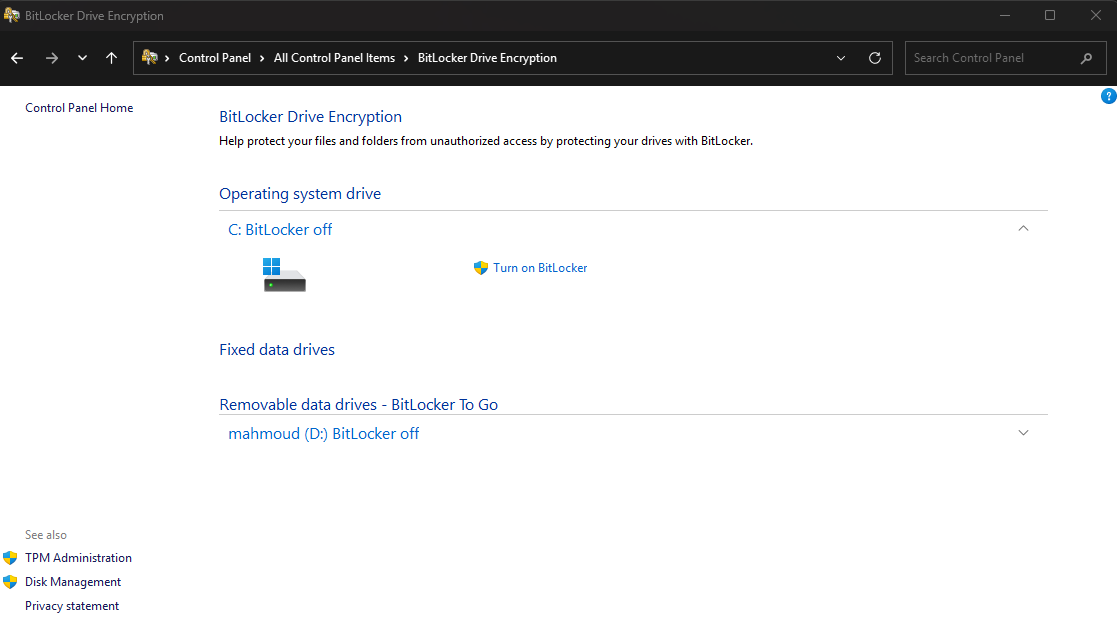
Task: Click the Operating system drive heading
Action: click(x=300, y=194)
